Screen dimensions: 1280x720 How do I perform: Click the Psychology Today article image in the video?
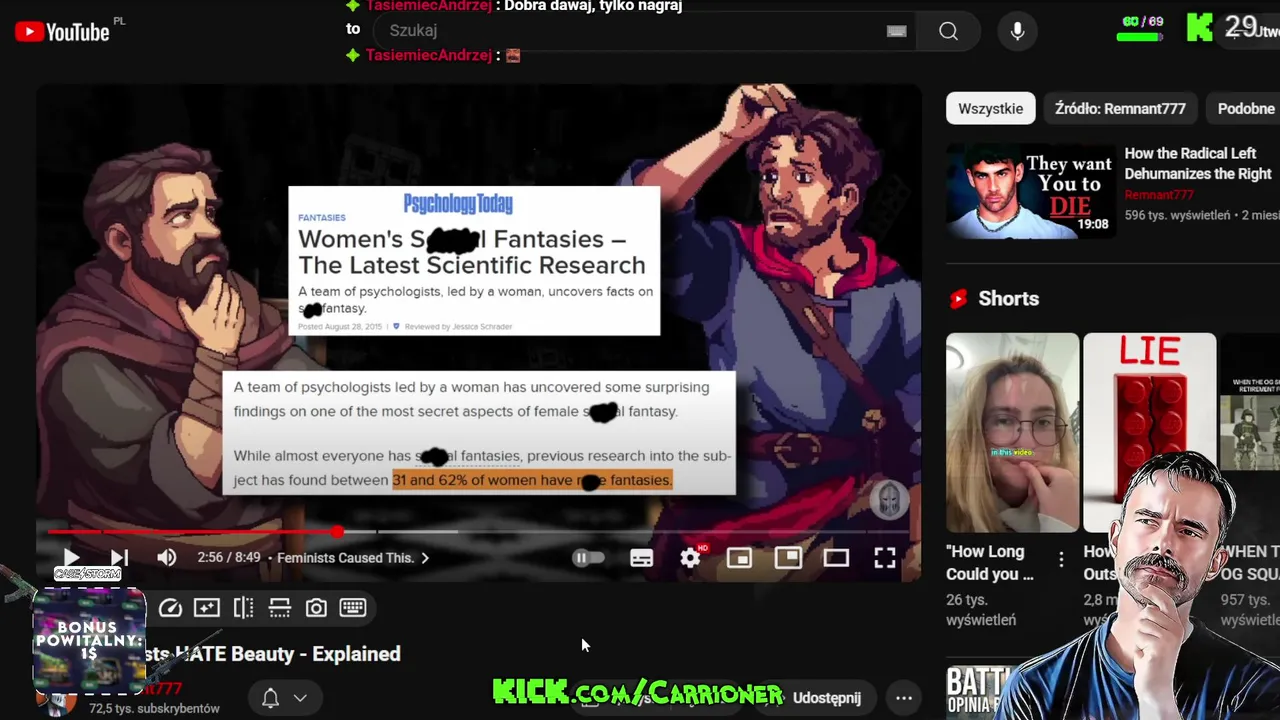point(474,261)
